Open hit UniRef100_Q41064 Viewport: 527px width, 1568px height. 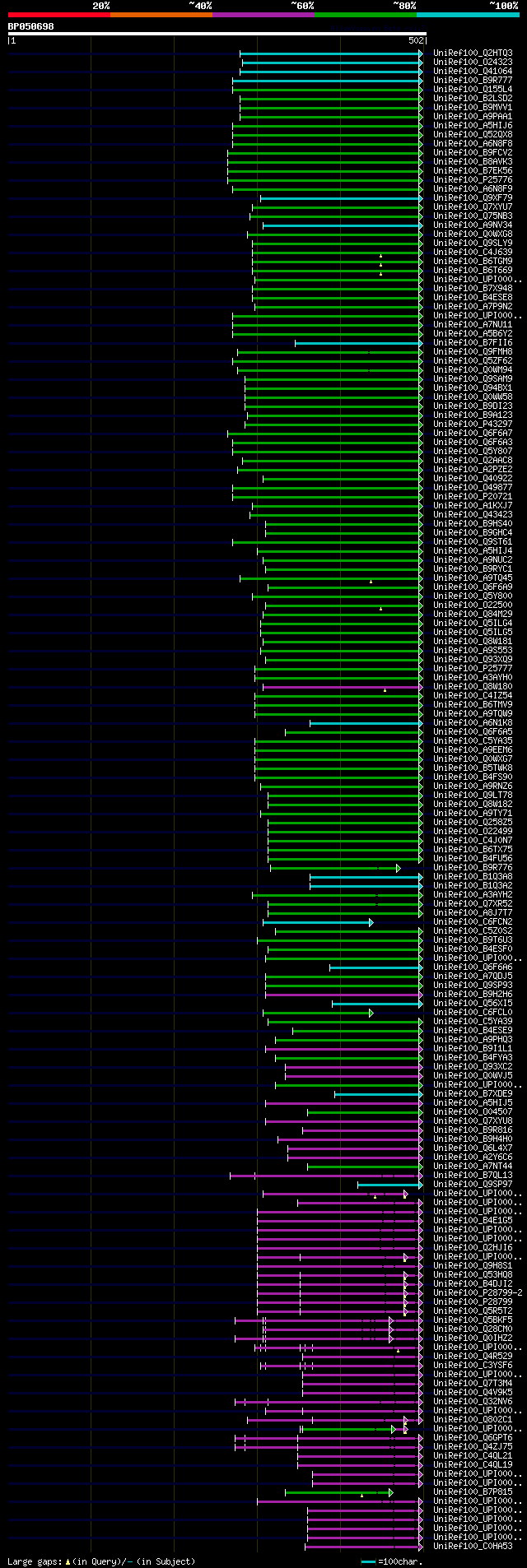coord(473,72)
